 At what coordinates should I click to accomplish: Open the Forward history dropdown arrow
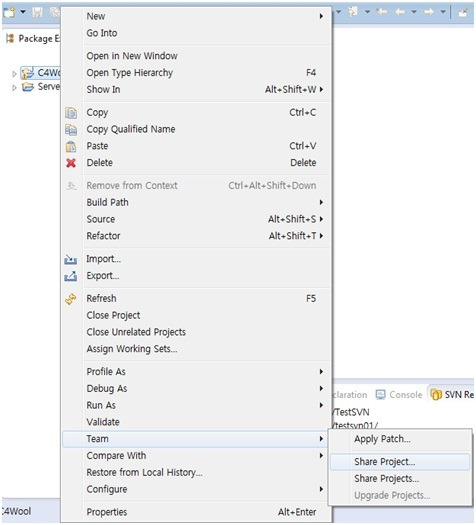443,12
